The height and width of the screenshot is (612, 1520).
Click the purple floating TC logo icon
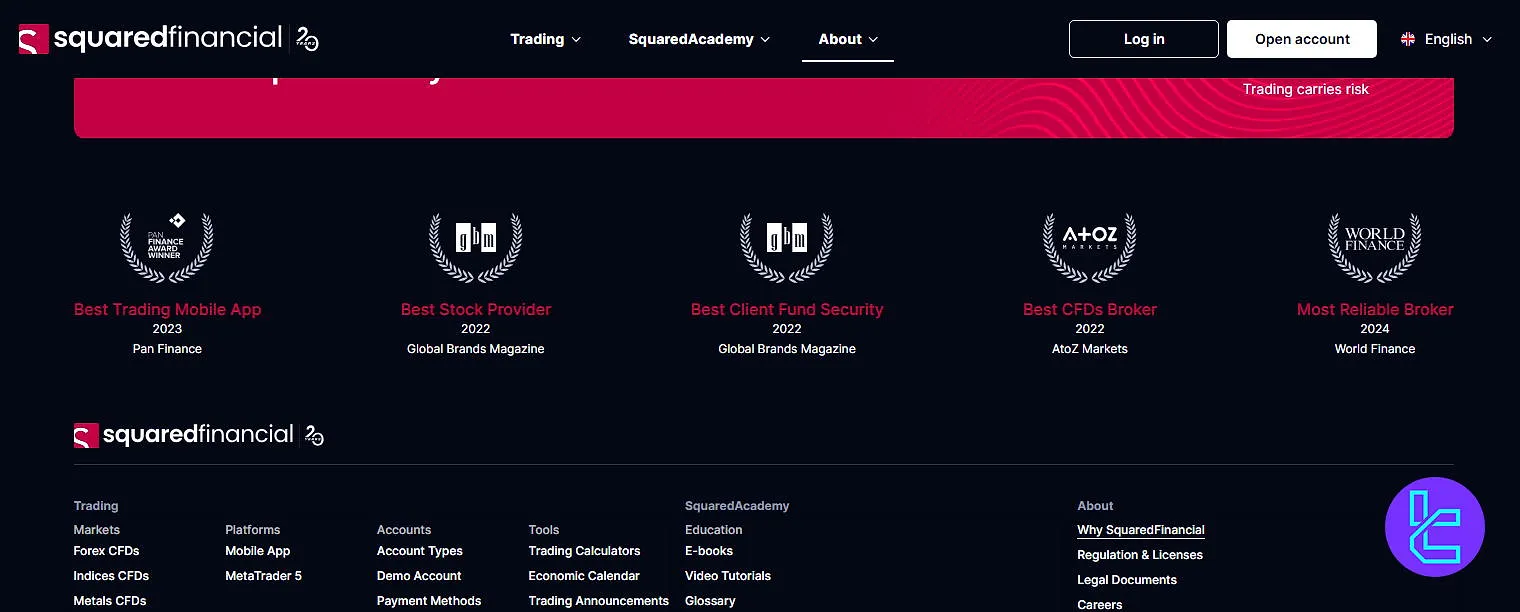(x=1434, y=527)
